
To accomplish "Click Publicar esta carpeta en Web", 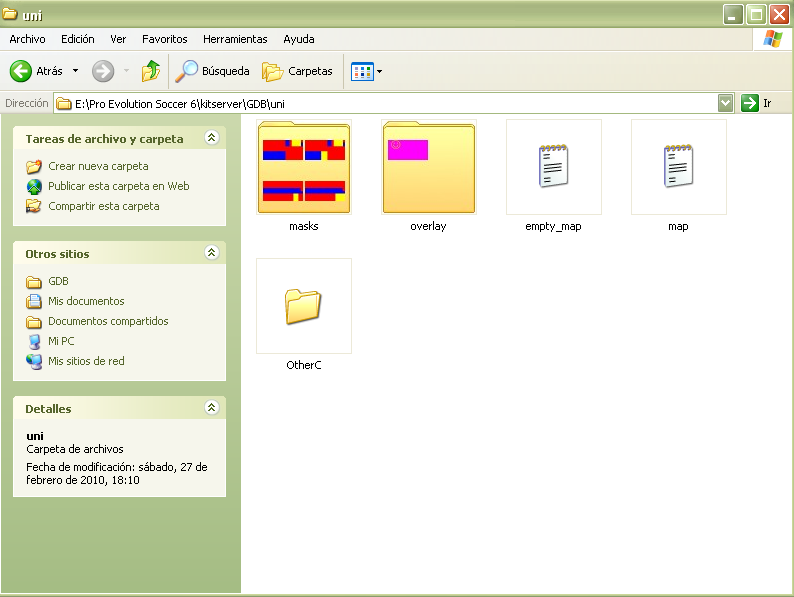I will pyautogui.click(x=118, y=186).
